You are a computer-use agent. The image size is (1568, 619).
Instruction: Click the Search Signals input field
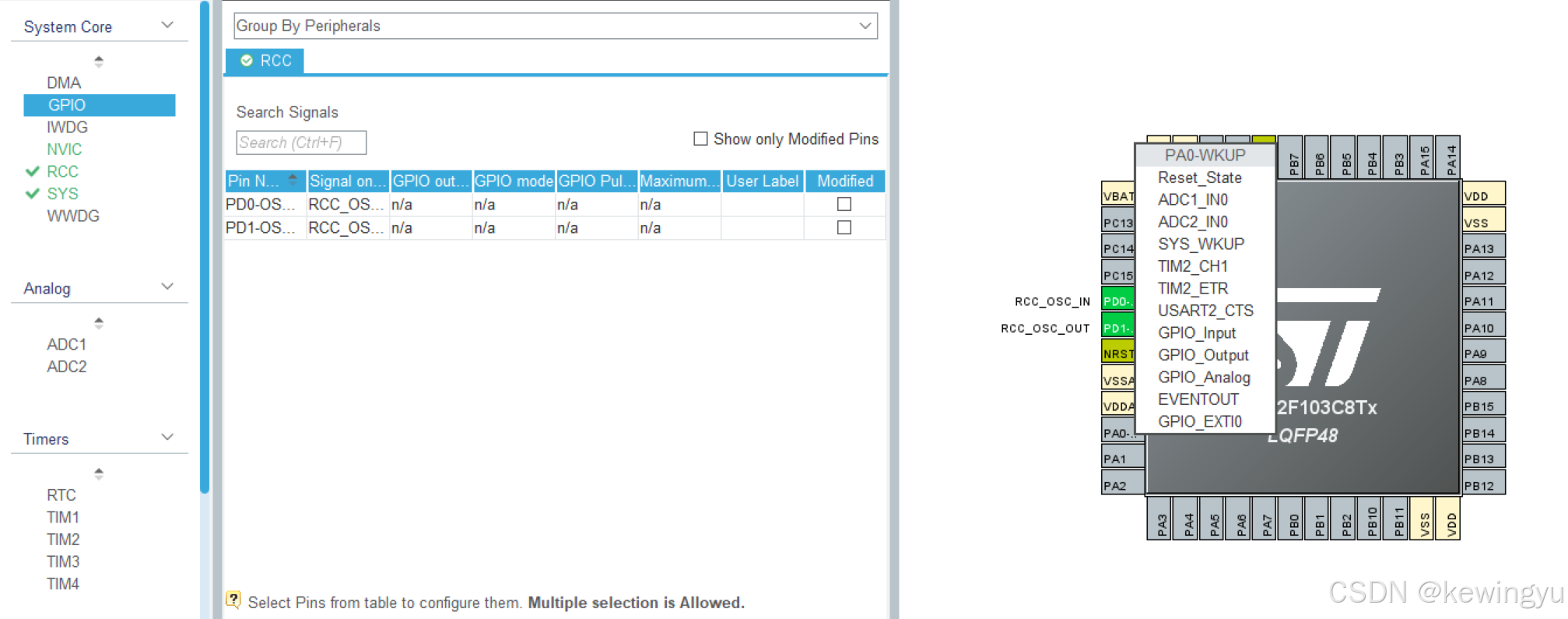(x=301, y=142)
